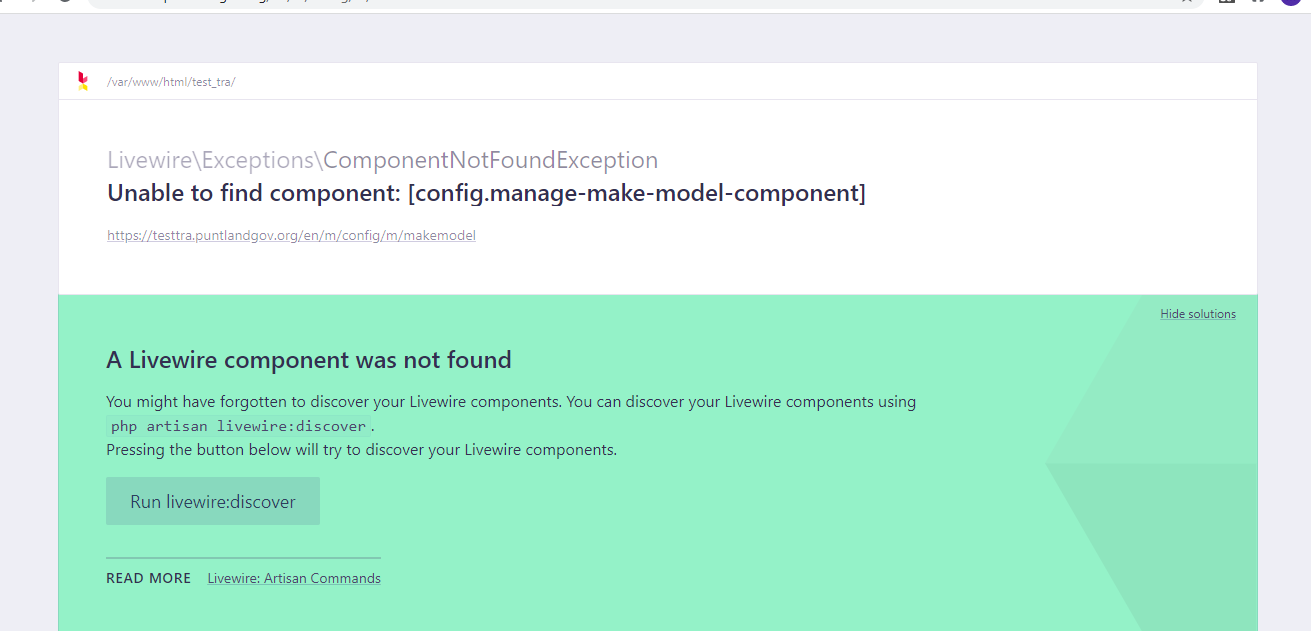This screenshot has height=631, width=1311.
Task: Click the browser reload icon
Action: click(65, 2)
